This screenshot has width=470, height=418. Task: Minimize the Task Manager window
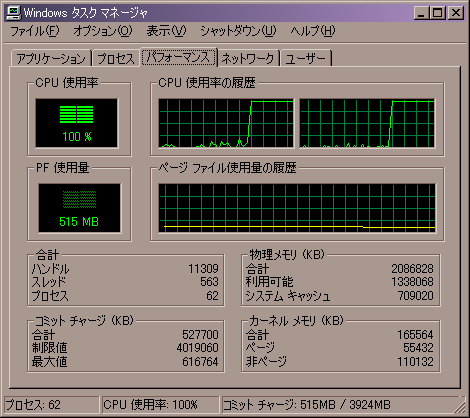421,13
